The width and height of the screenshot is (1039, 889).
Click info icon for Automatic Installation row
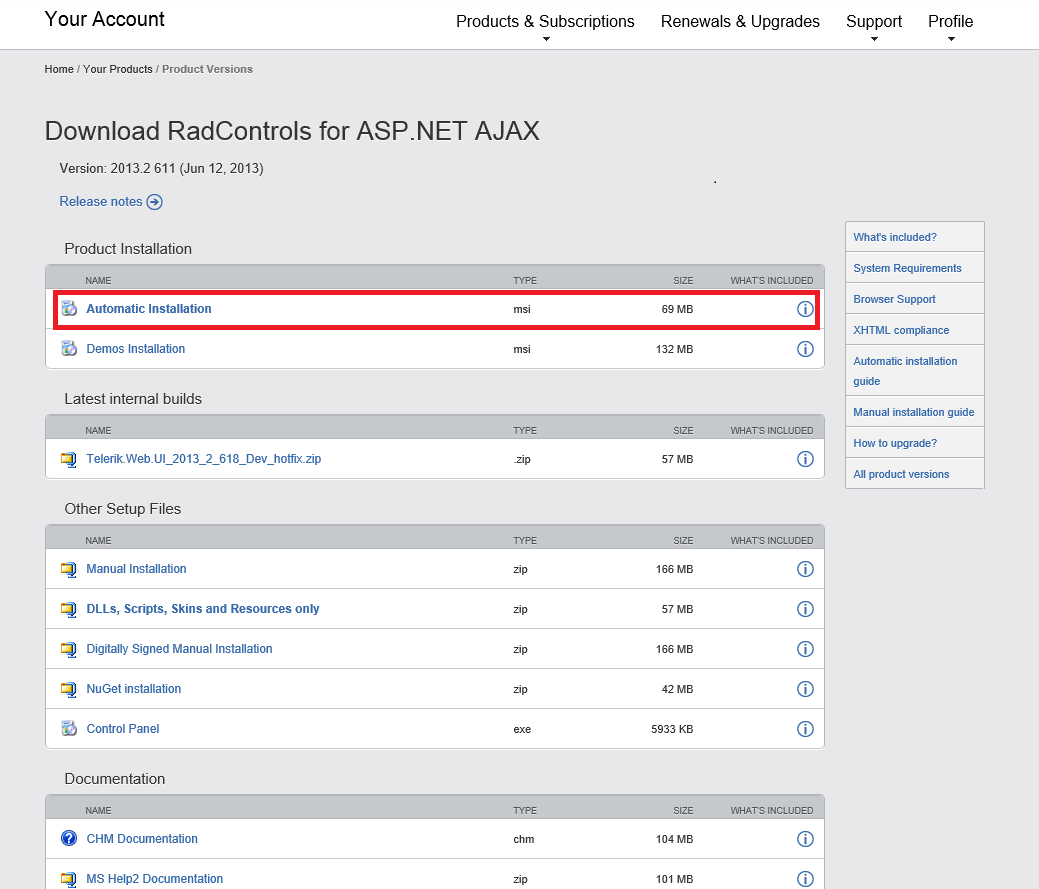pos(805,309)
